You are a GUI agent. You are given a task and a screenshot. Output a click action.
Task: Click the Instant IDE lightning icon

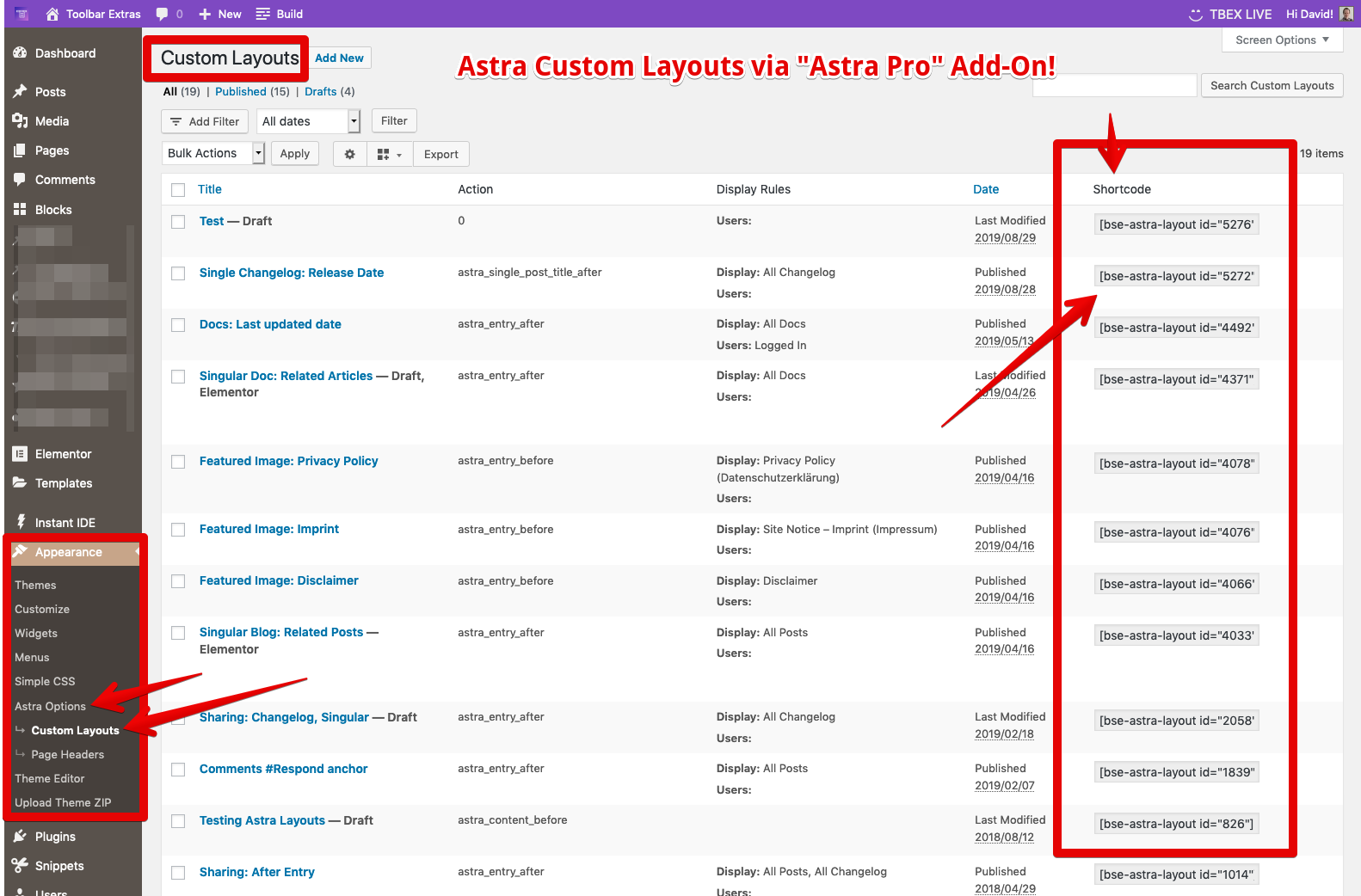pyautogui.click(x=20, y=521)
